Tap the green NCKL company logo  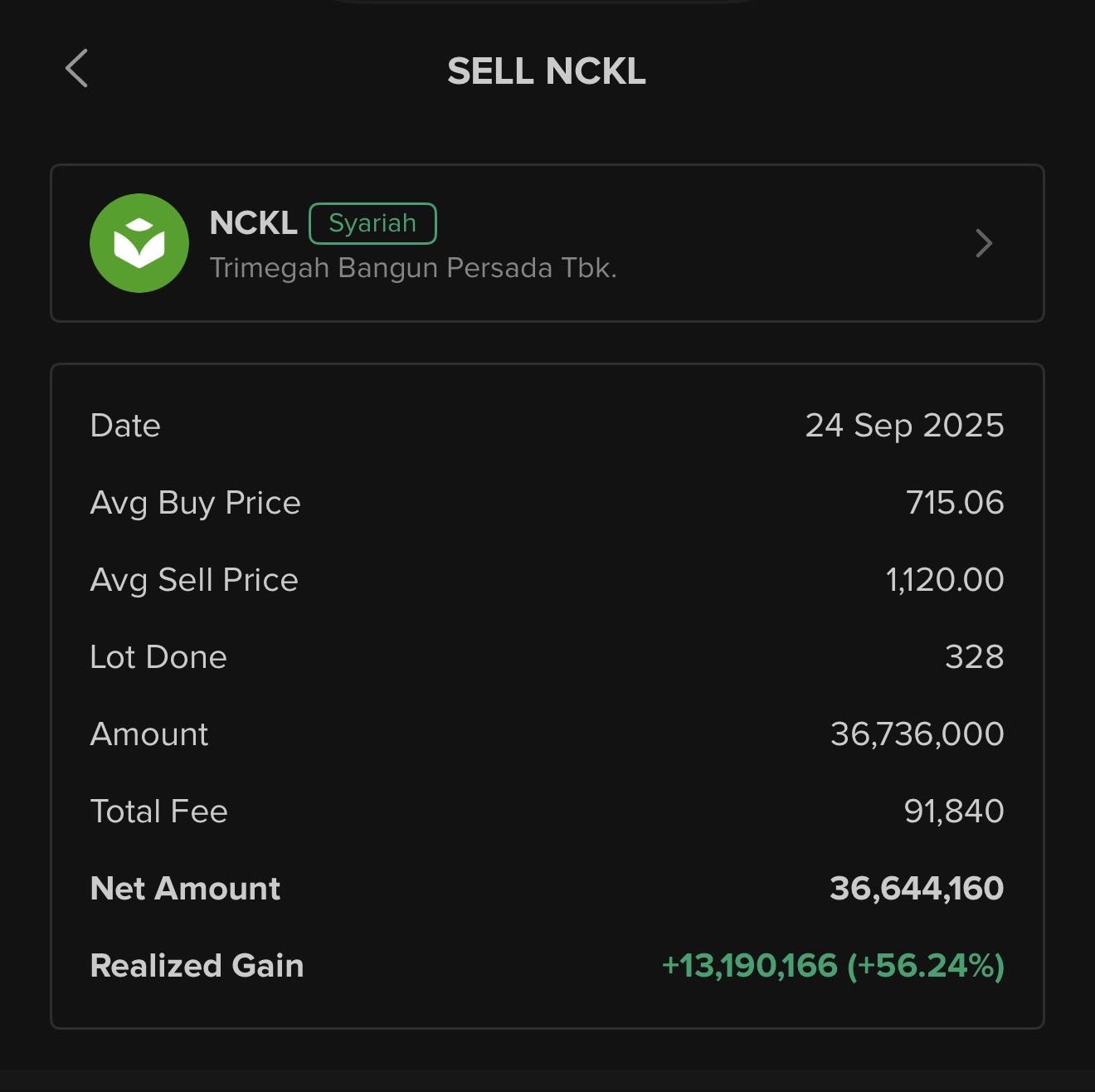point(139,243)
